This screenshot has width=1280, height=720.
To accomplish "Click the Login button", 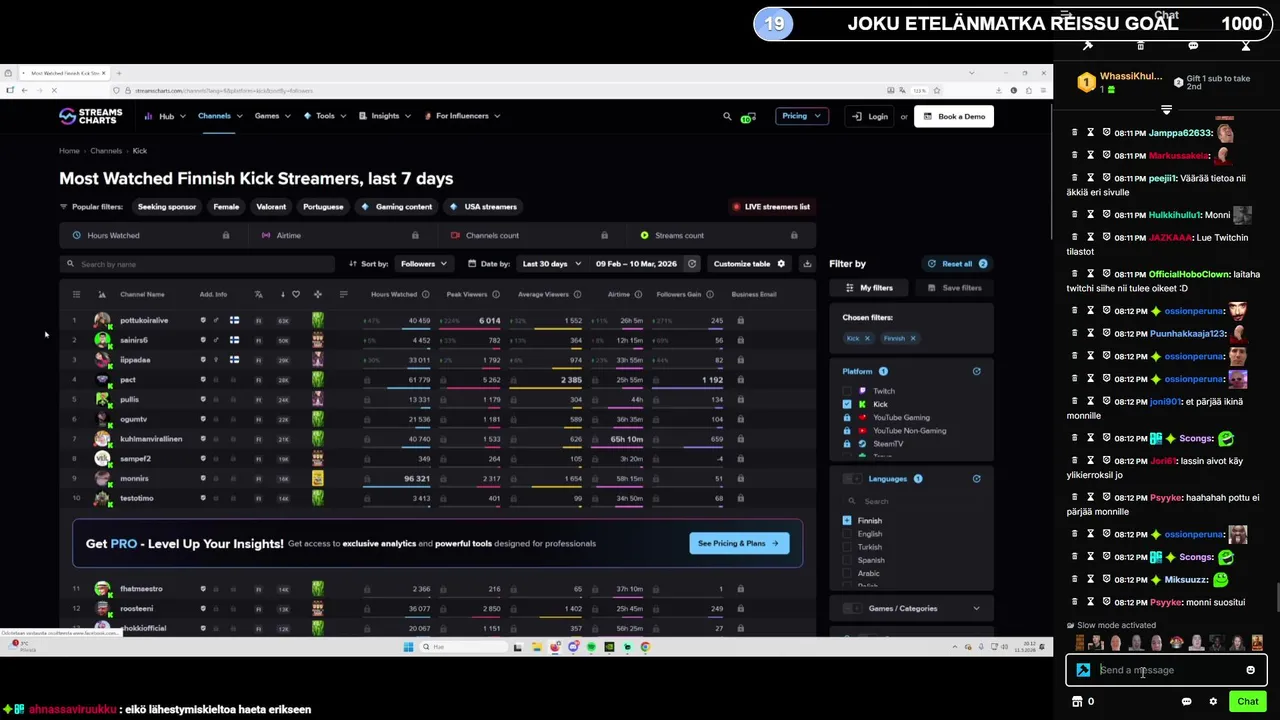I will click(870, 116).
